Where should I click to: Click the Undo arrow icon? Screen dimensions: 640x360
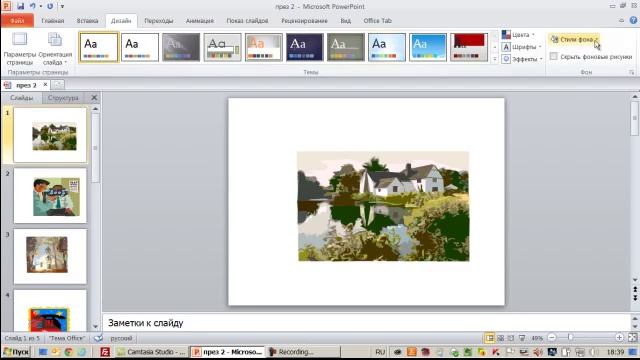(x=32, y=6)
